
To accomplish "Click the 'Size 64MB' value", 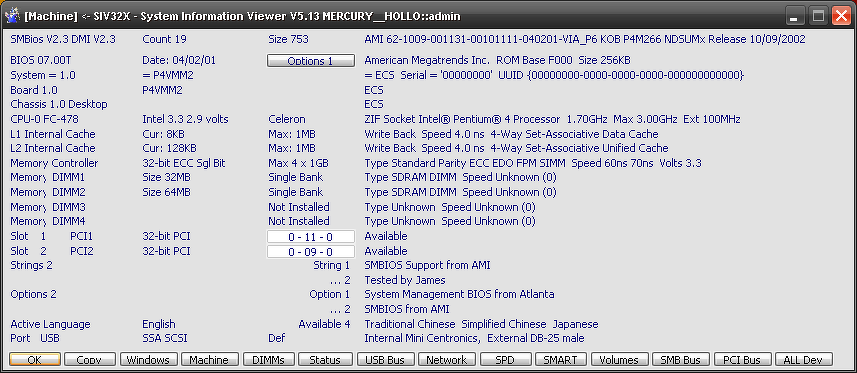I will [x=166, y=192].
